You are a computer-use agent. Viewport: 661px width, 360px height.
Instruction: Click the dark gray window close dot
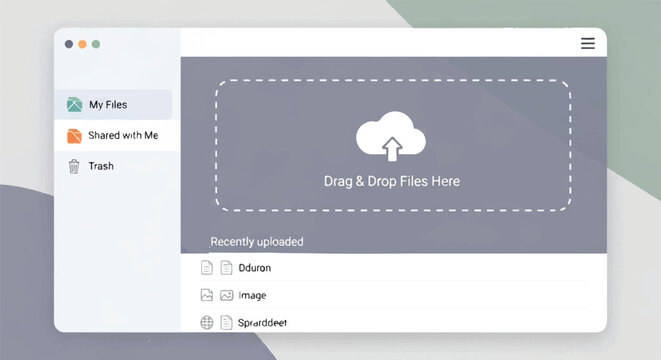point(69,44)
